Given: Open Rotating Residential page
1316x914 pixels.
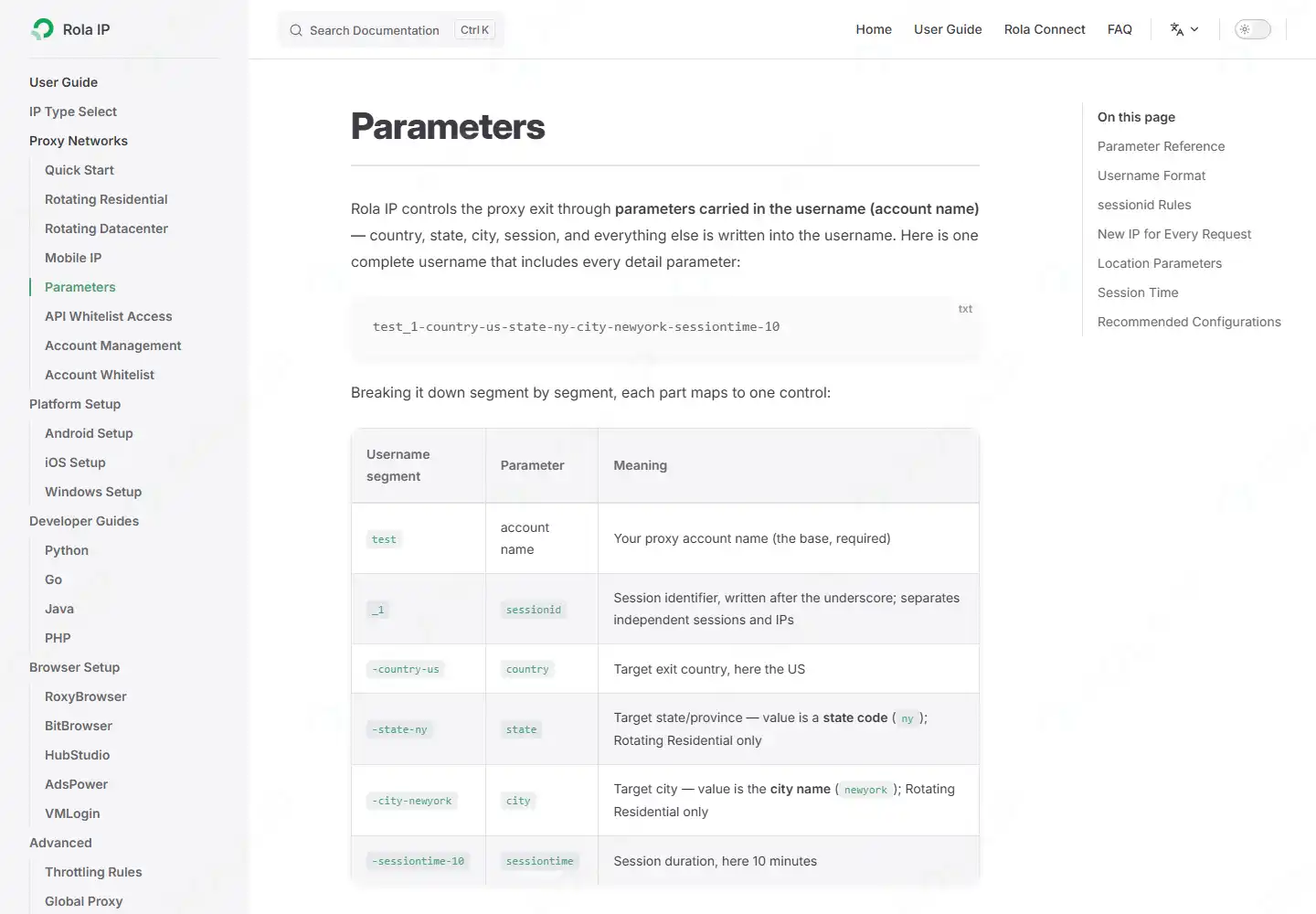Looking at the screenshot, I should click(106, 199).
